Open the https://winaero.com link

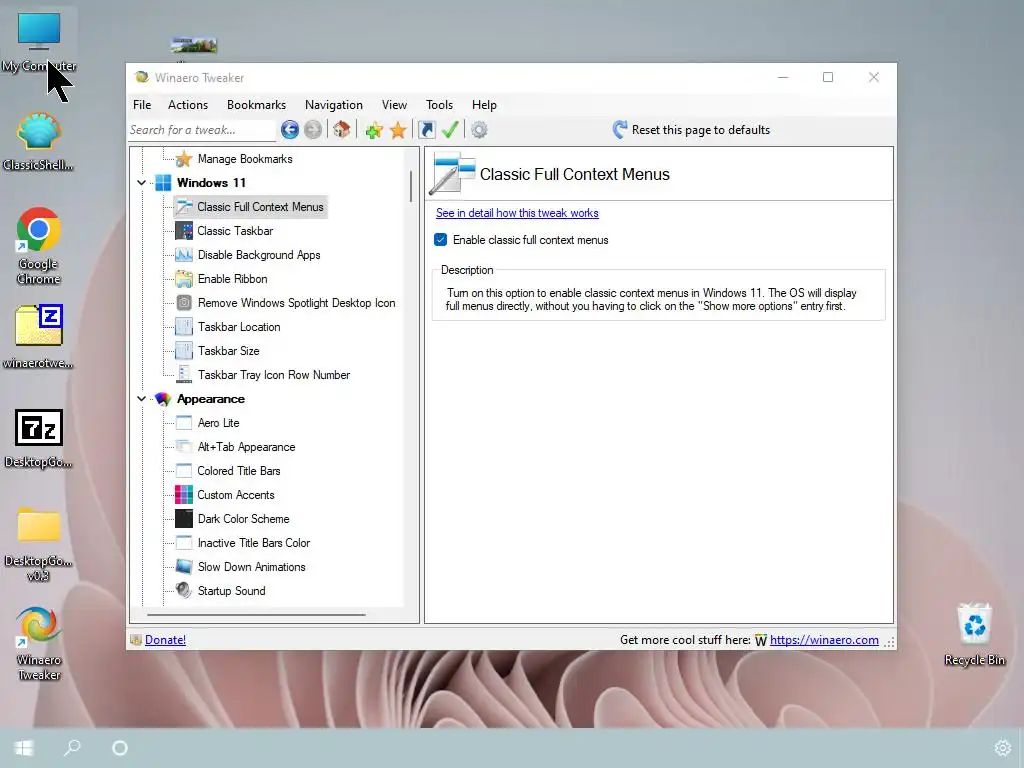pos(824,640)
